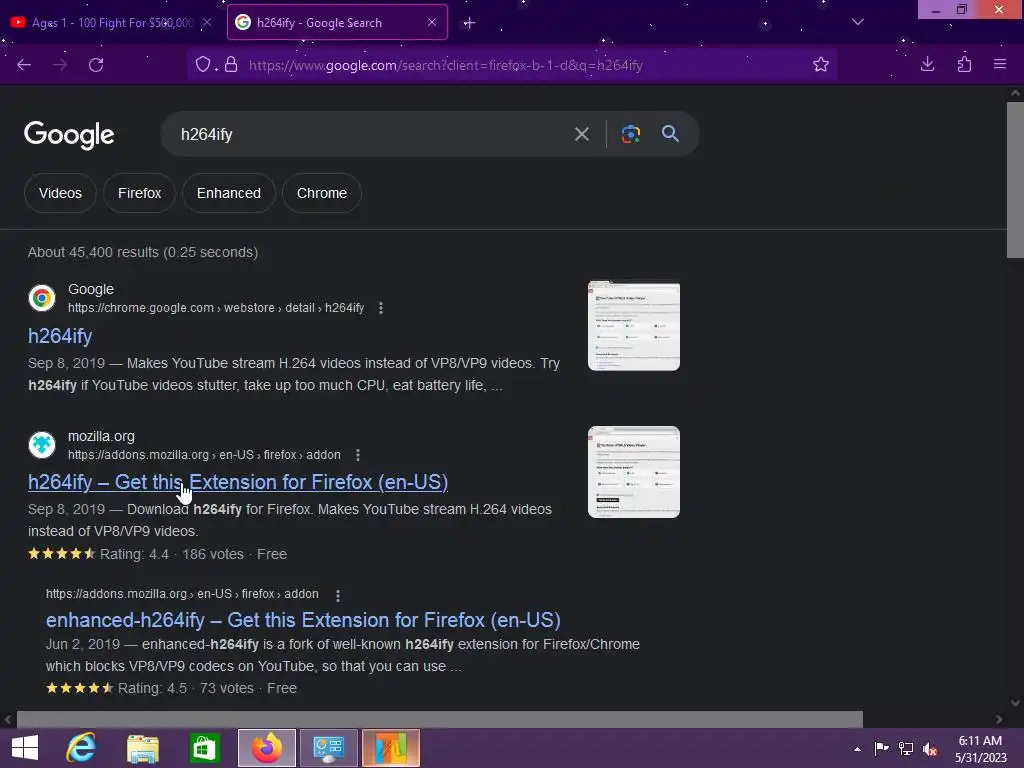This screenshot has width=1024, height=768.
Task: Reload the current page
Action: [96, 65]
